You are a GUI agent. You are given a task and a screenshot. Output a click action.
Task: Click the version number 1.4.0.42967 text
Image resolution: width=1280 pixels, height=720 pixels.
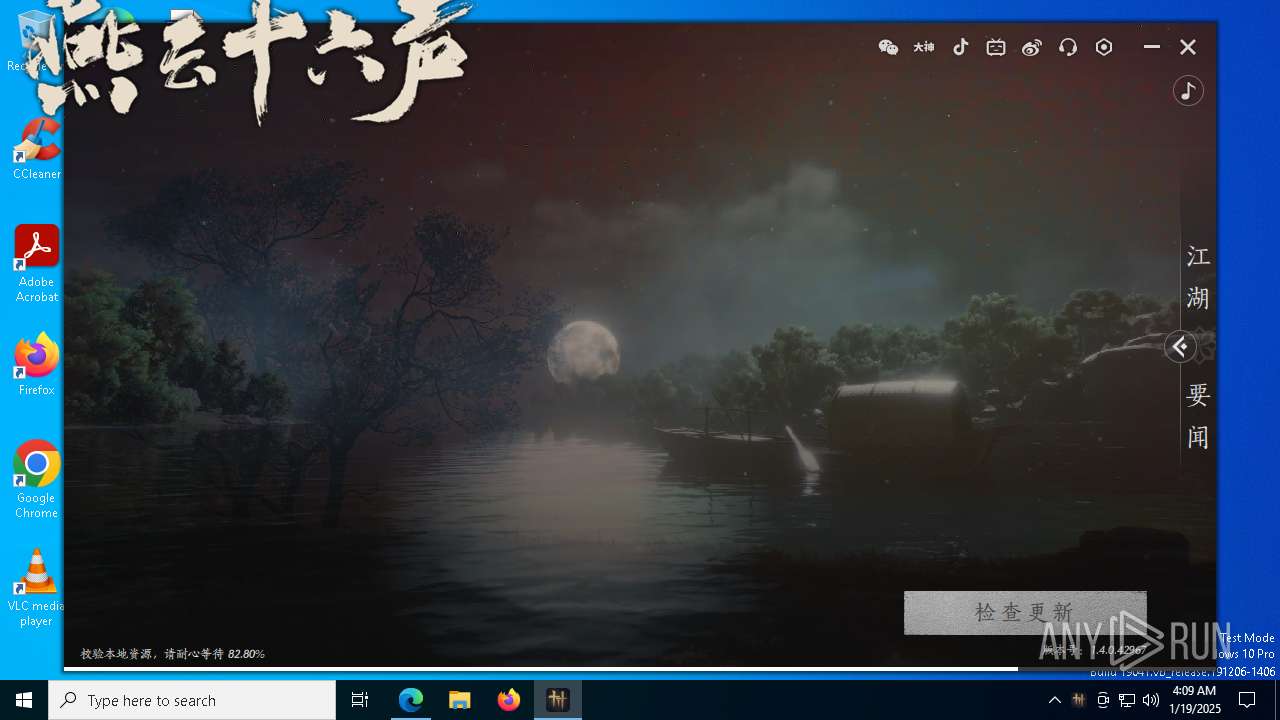(1117, 650)
